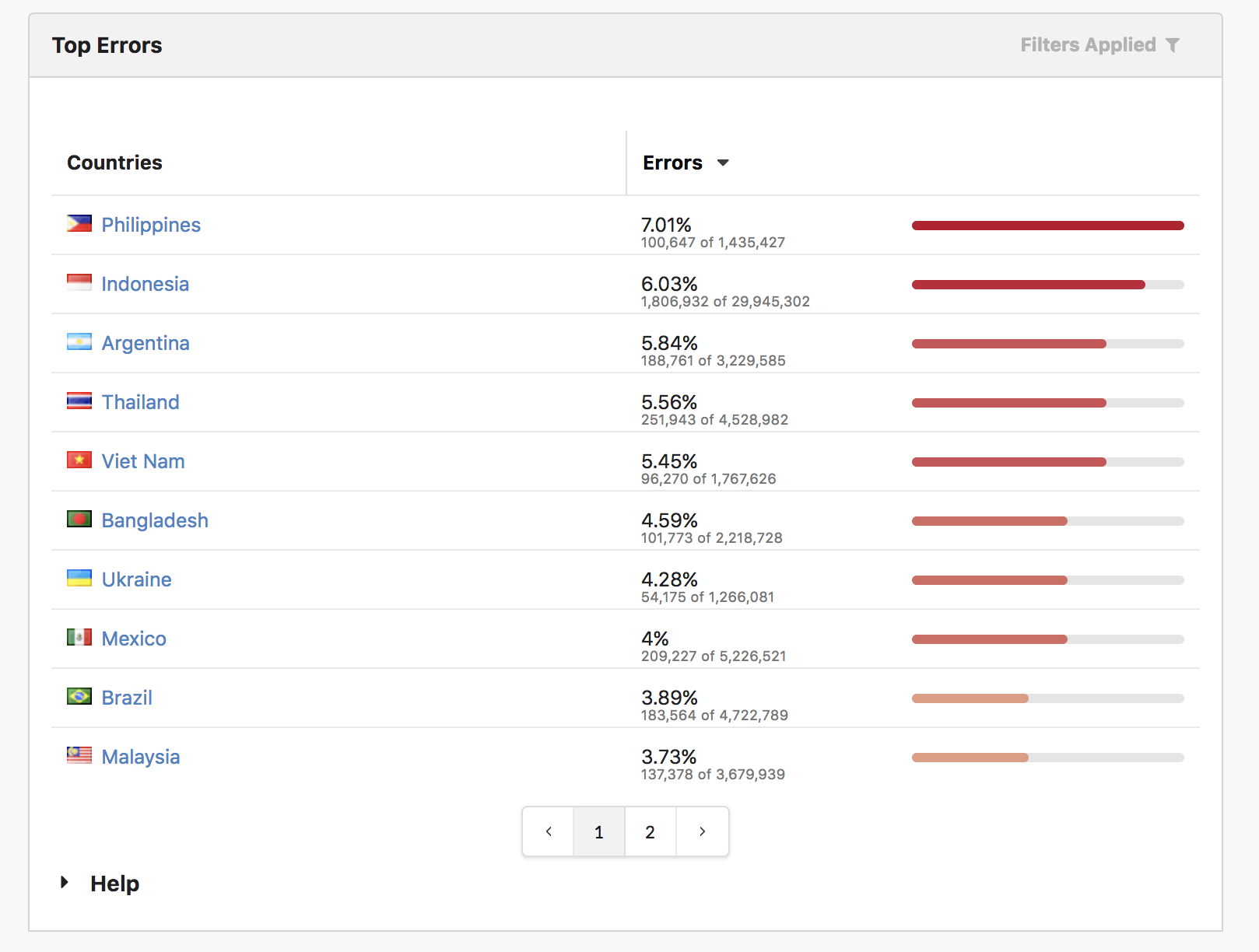Click the Viet Nam flag icon
1259x952 pixels.
tap(79, 460)
